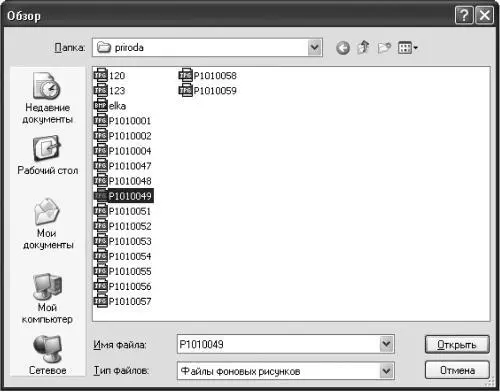Close the Обзор dialog
The image size is (500, 392).
click(x=484, y=15)
